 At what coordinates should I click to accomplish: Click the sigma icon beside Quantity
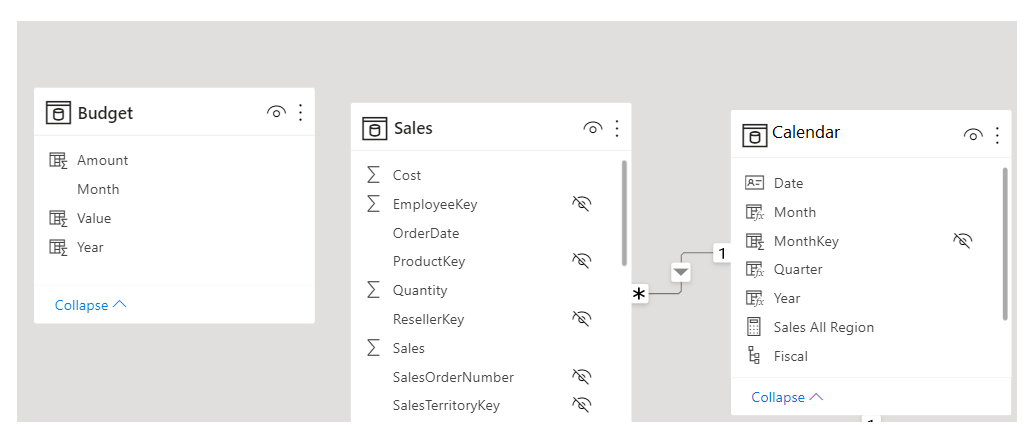click(373, 290)
